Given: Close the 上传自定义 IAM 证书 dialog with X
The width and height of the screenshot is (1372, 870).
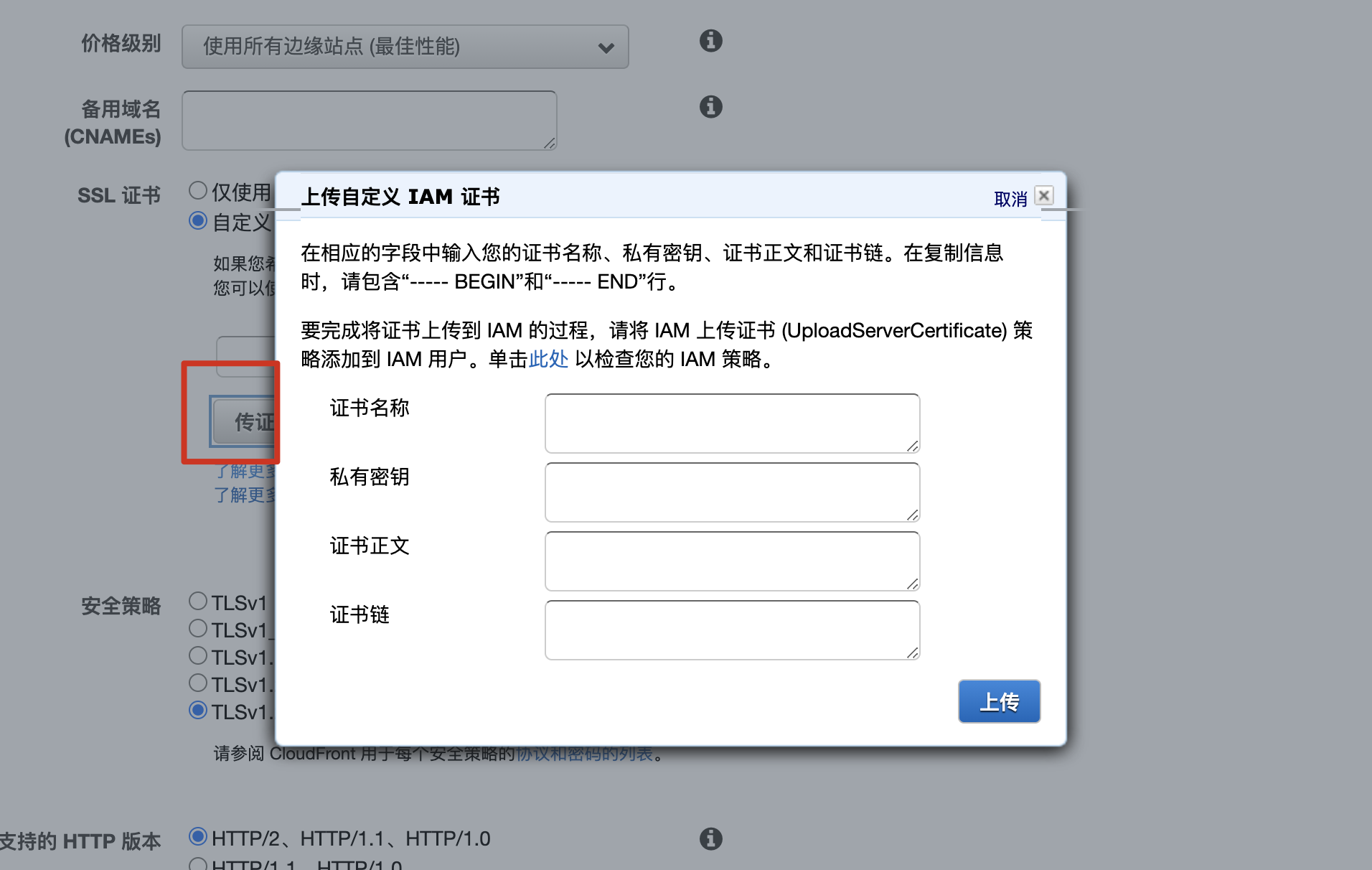Looking at the screenshot, I should point(1044,196).
